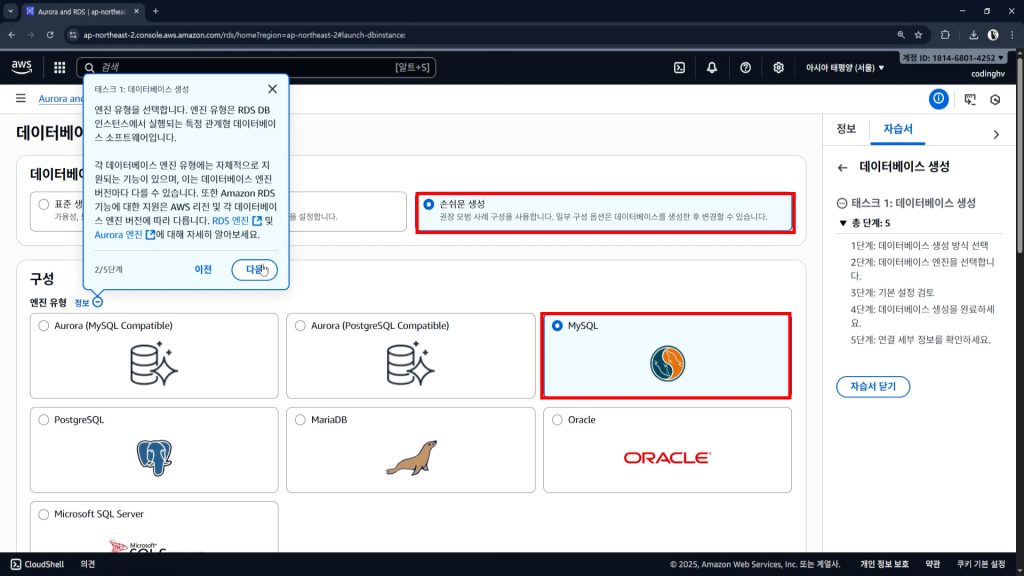1024x576 pixels.
Task: Click the hexagon preferences icon at top right
Action: pos(995,99)
